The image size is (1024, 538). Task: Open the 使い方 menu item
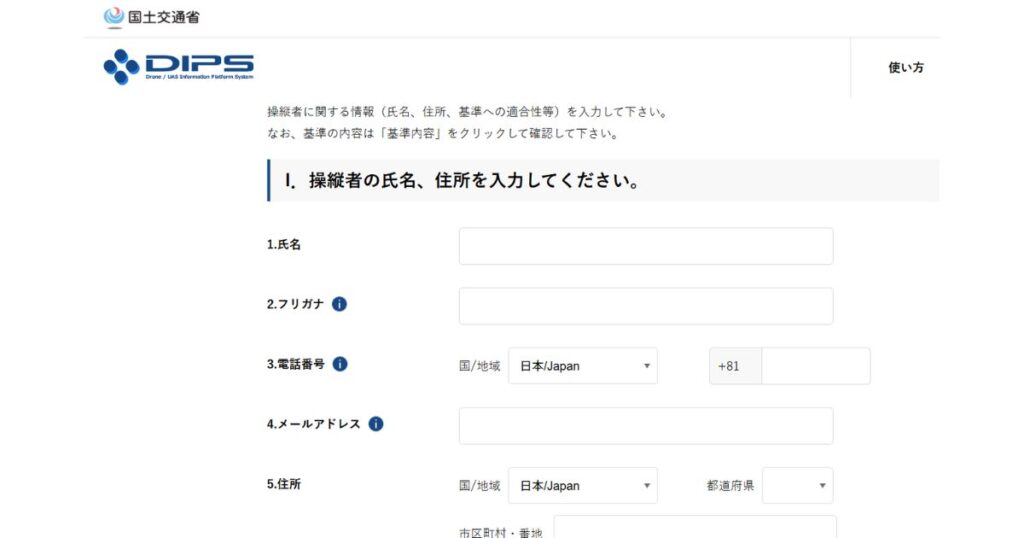point(905,68)
